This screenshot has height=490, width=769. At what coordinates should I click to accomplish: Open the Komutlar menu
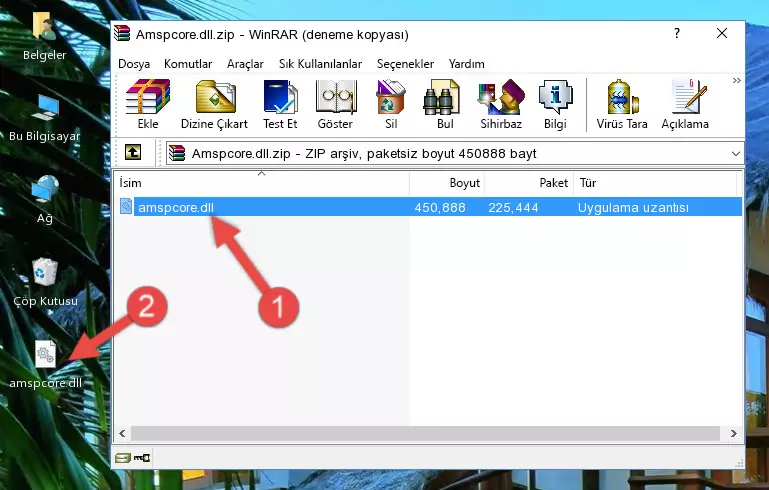coord(188,64)
